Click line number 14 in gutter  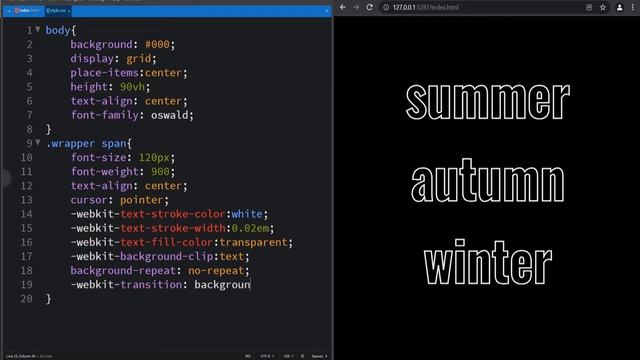click(26, 214)
